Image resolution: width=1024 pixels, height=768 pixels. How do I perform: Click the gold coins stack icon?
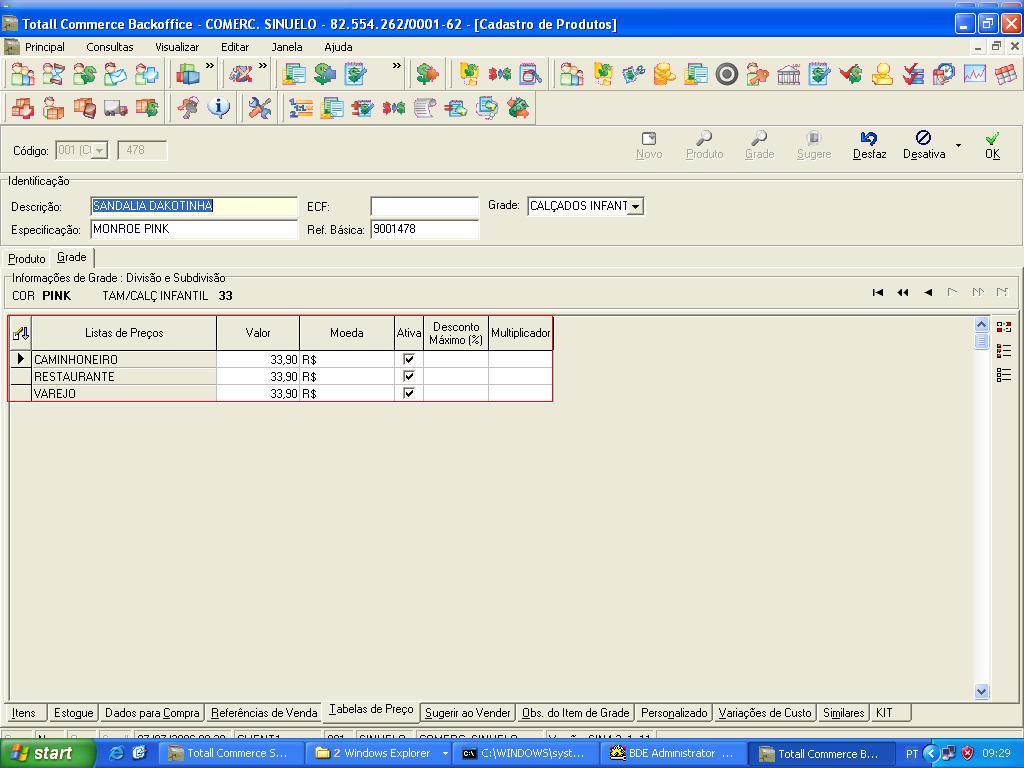pyautogui.click(x=664, y=73)
